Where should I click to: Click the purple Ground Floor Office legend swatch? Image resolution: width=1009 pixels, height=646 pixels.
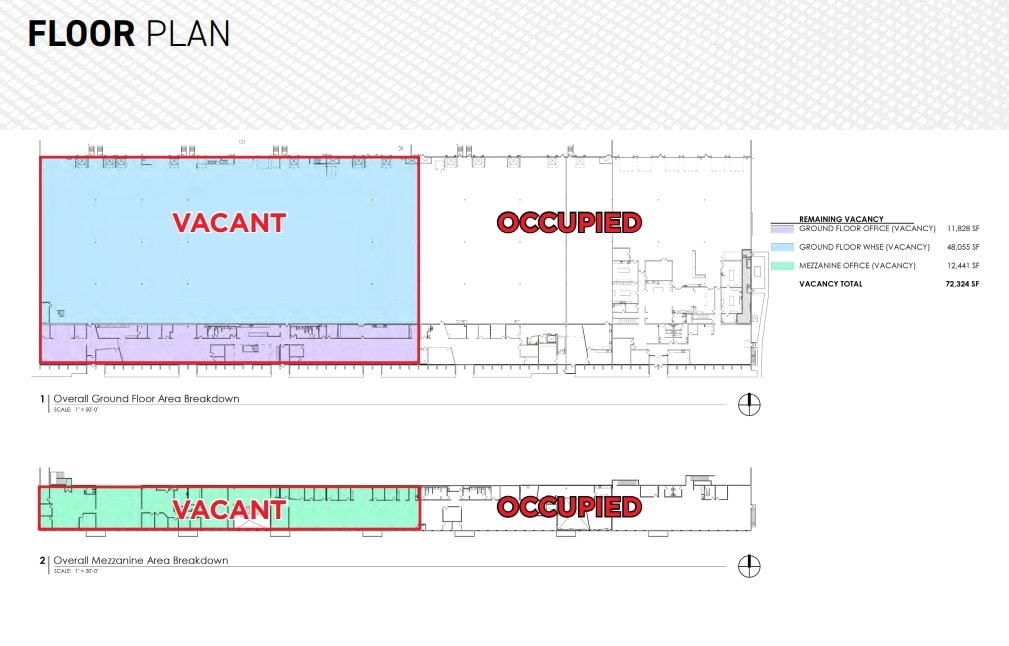pos(783,229)
